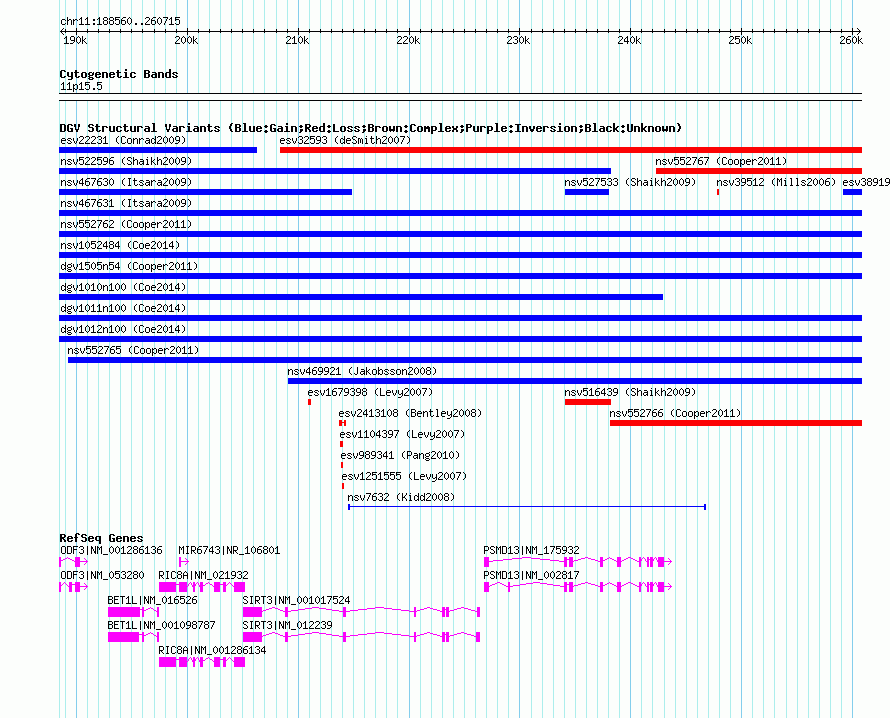Viewport: 890px width, 718px height.
Task: Open esv1104397 (Levy2007) label
Action: 402,434
